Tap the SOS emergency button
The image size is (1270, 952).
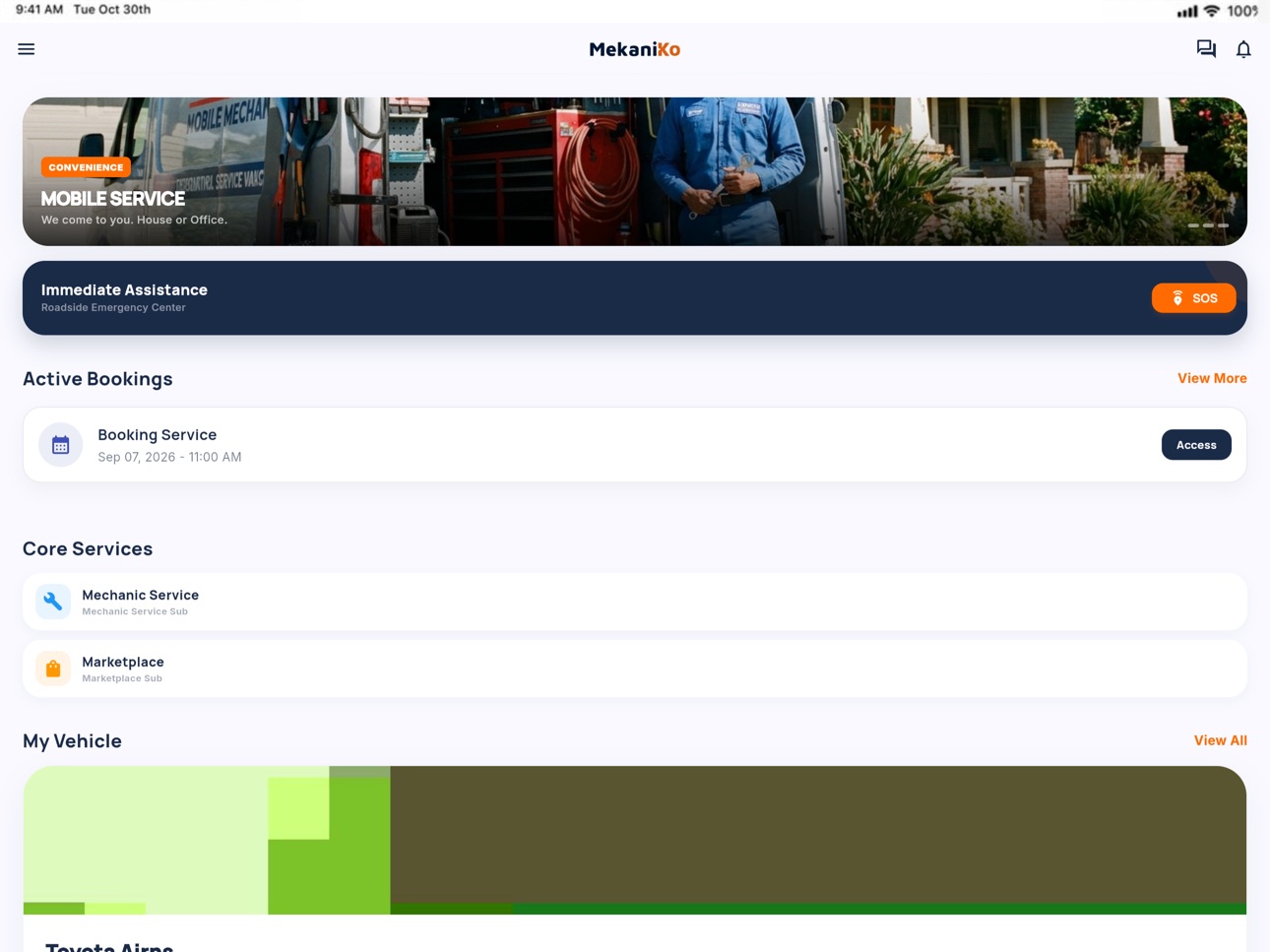point(1193,298)
